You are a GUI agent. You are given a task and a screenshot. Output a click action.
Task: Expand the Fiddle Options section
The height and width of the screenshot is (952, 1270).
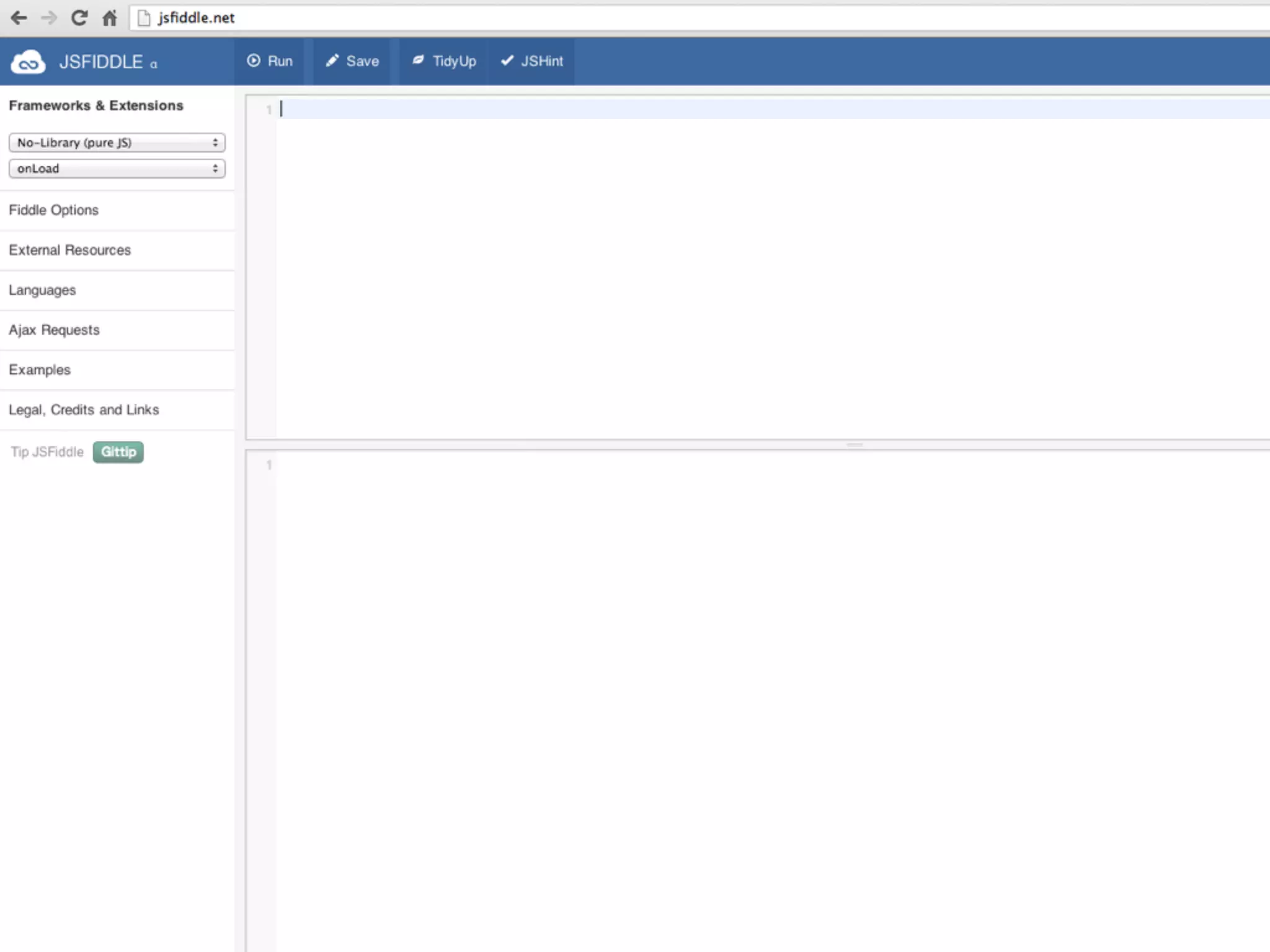[x=117, y=210]
